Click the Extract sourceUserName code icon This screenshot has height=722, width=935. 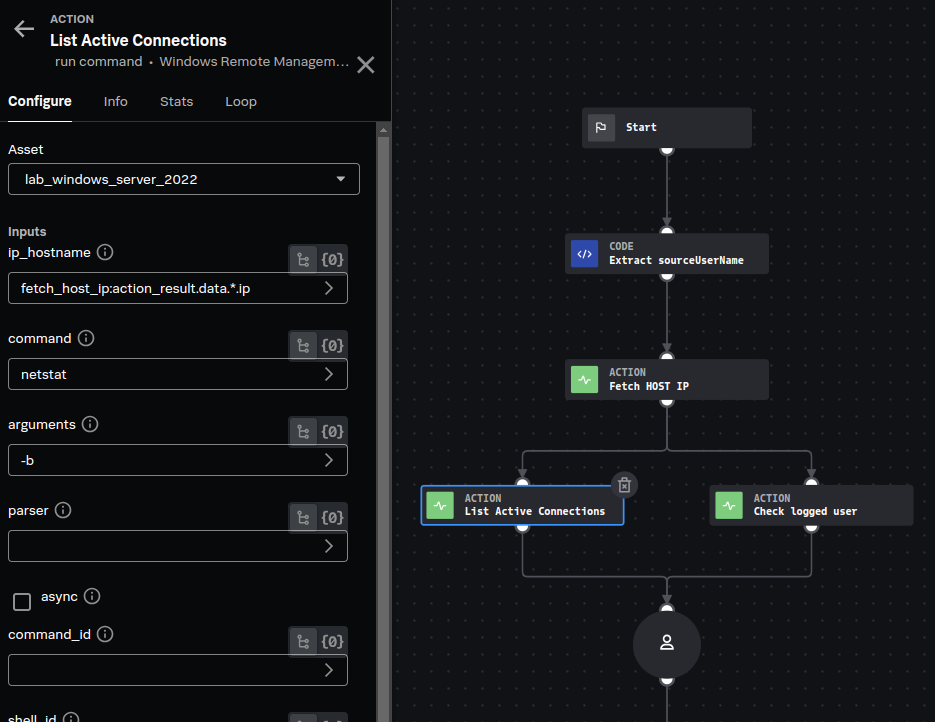584,254
